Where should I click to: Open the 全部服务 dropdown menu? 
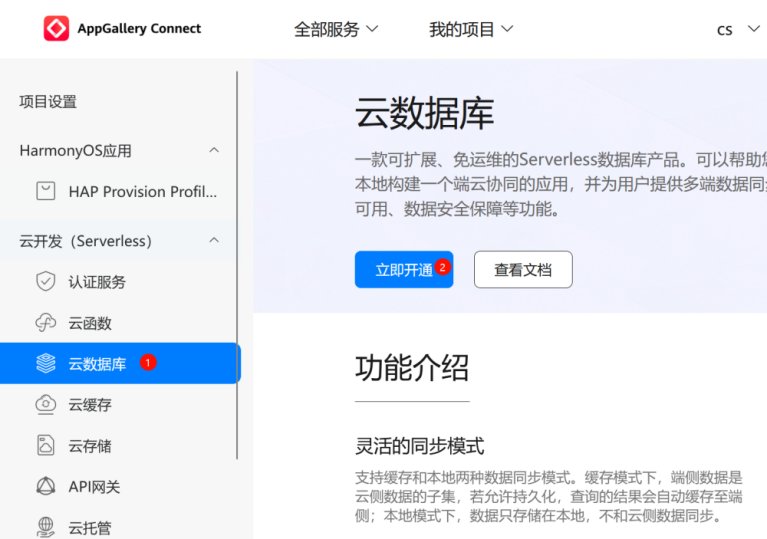(336, 29)
